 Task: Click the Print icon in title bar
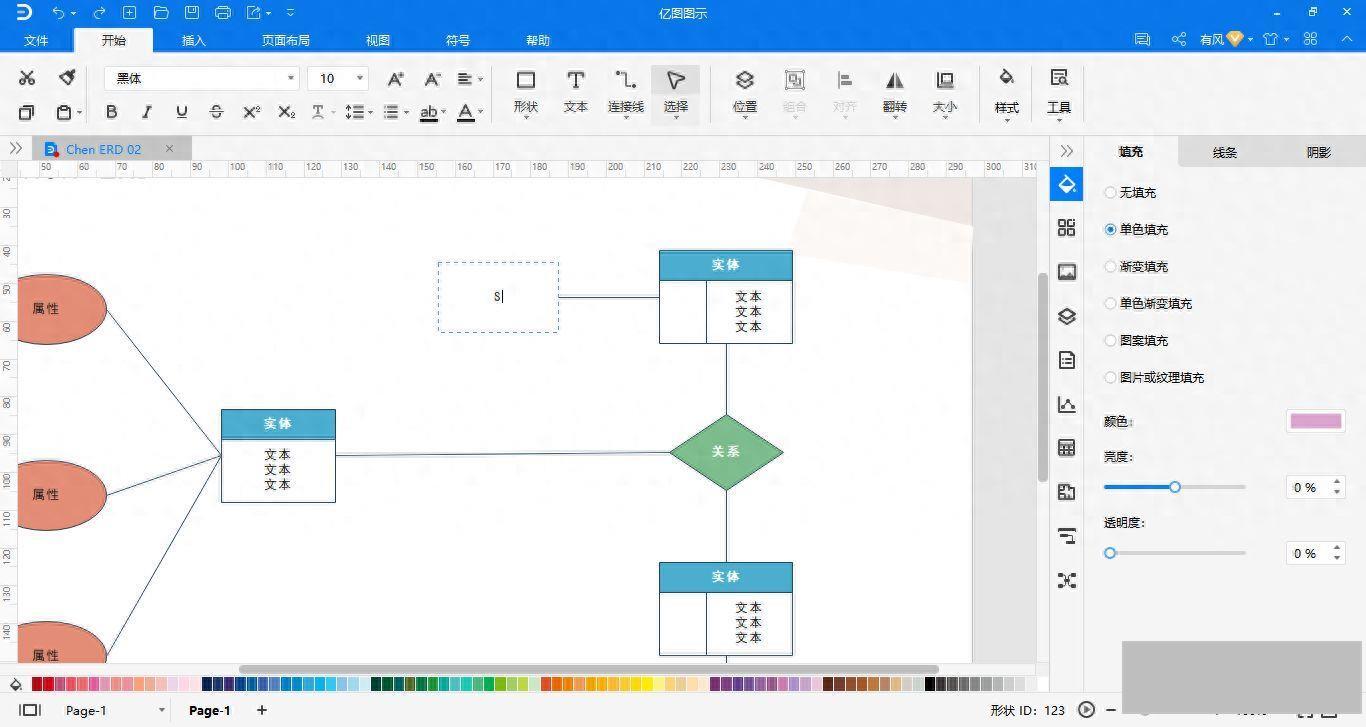tap(223, 13)
